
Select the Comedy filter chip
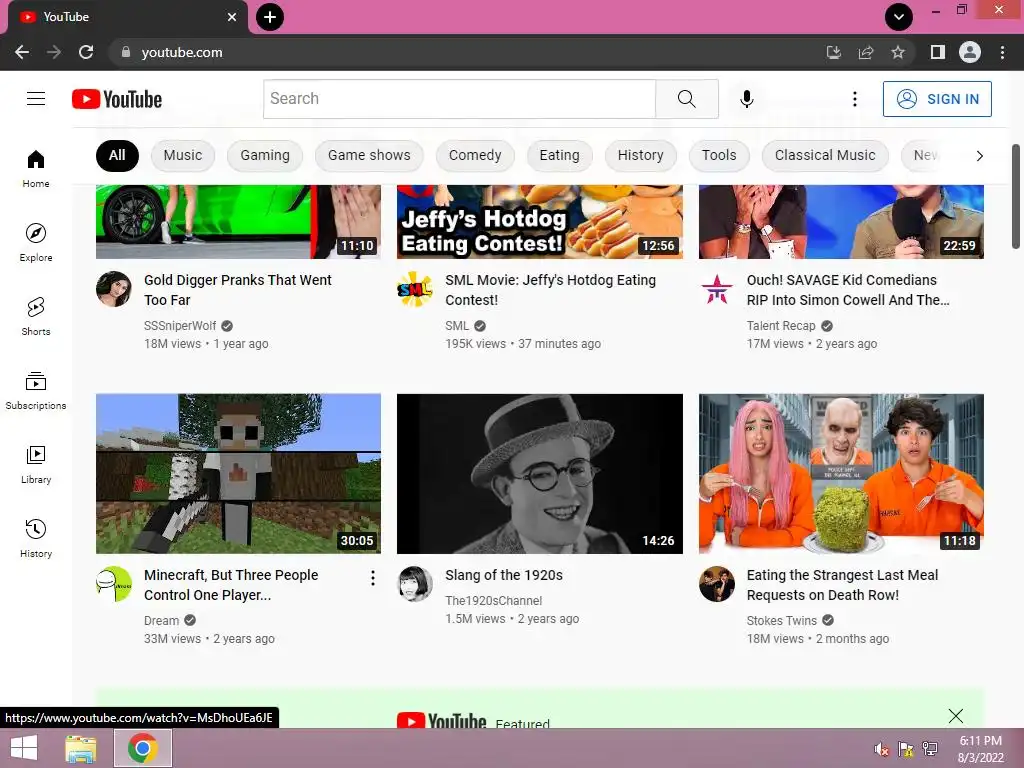(475, 155)
